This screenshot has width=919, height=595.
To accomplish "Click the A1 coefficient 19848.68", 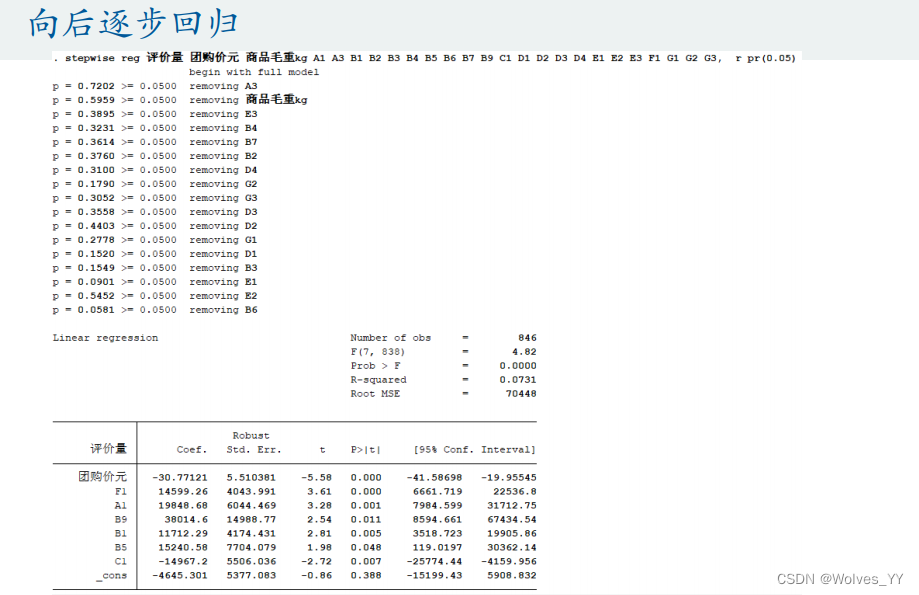I will pyautogui.click(x=183, y=506).
